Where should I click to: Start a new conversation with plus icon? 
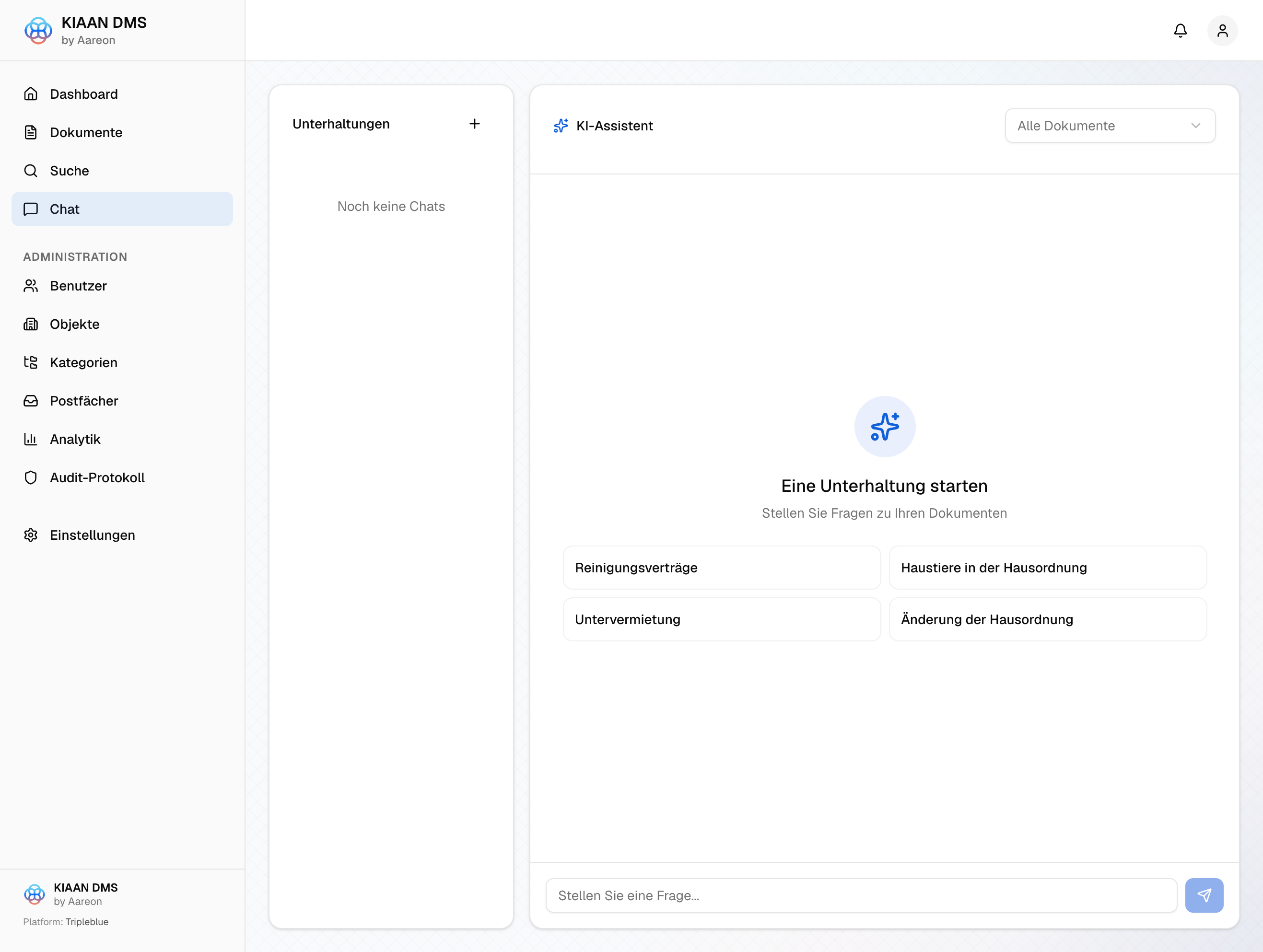coord(474,124)
